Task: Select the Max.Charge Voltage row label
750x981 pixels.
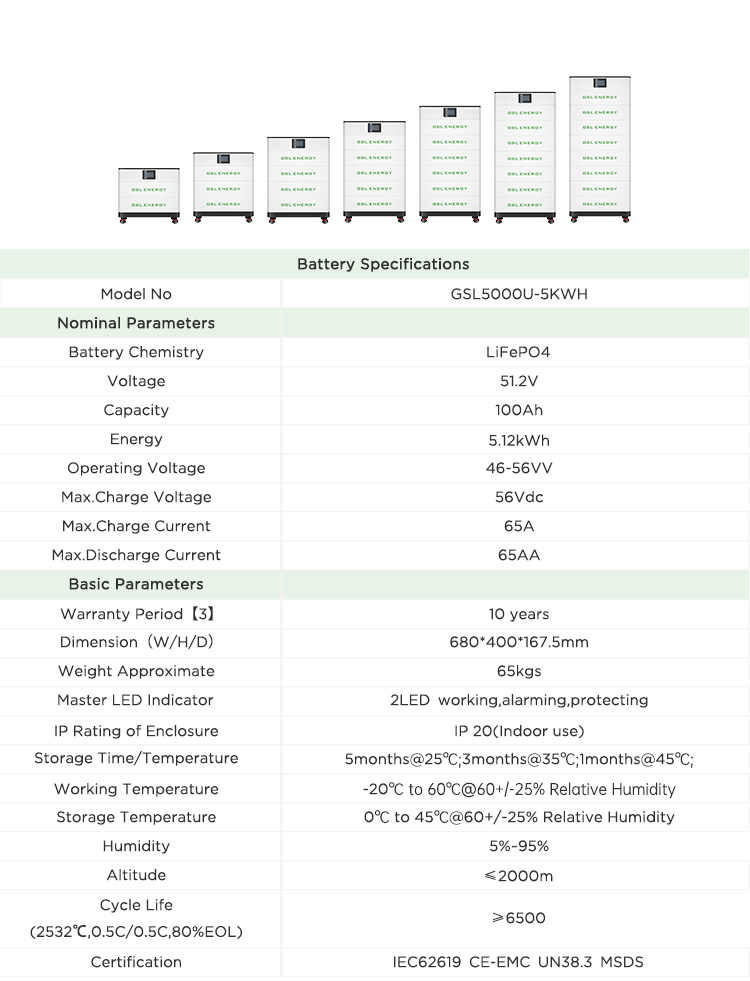Action: click(x=136, y=497)
